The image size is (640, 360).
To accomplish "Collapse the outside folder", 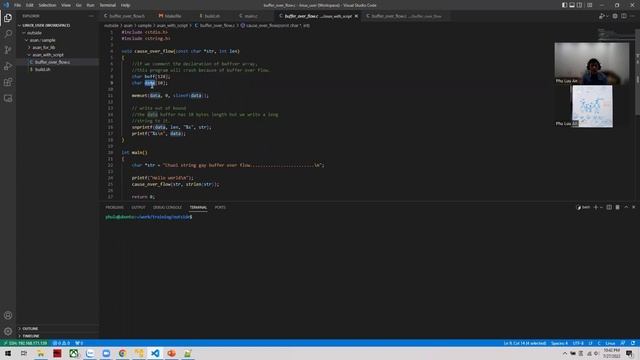I will (x=57, y=33).
